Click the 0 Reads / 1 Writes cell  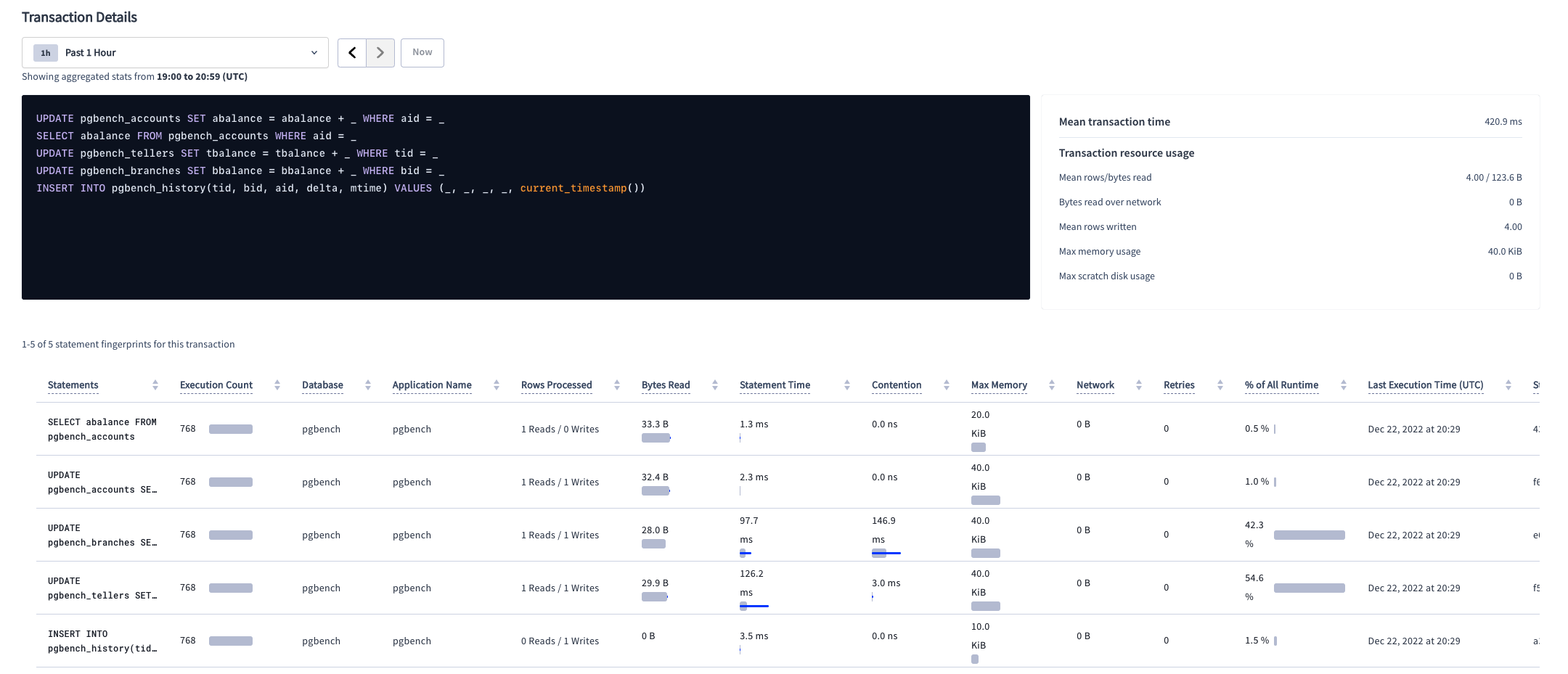tap(560, 641)
